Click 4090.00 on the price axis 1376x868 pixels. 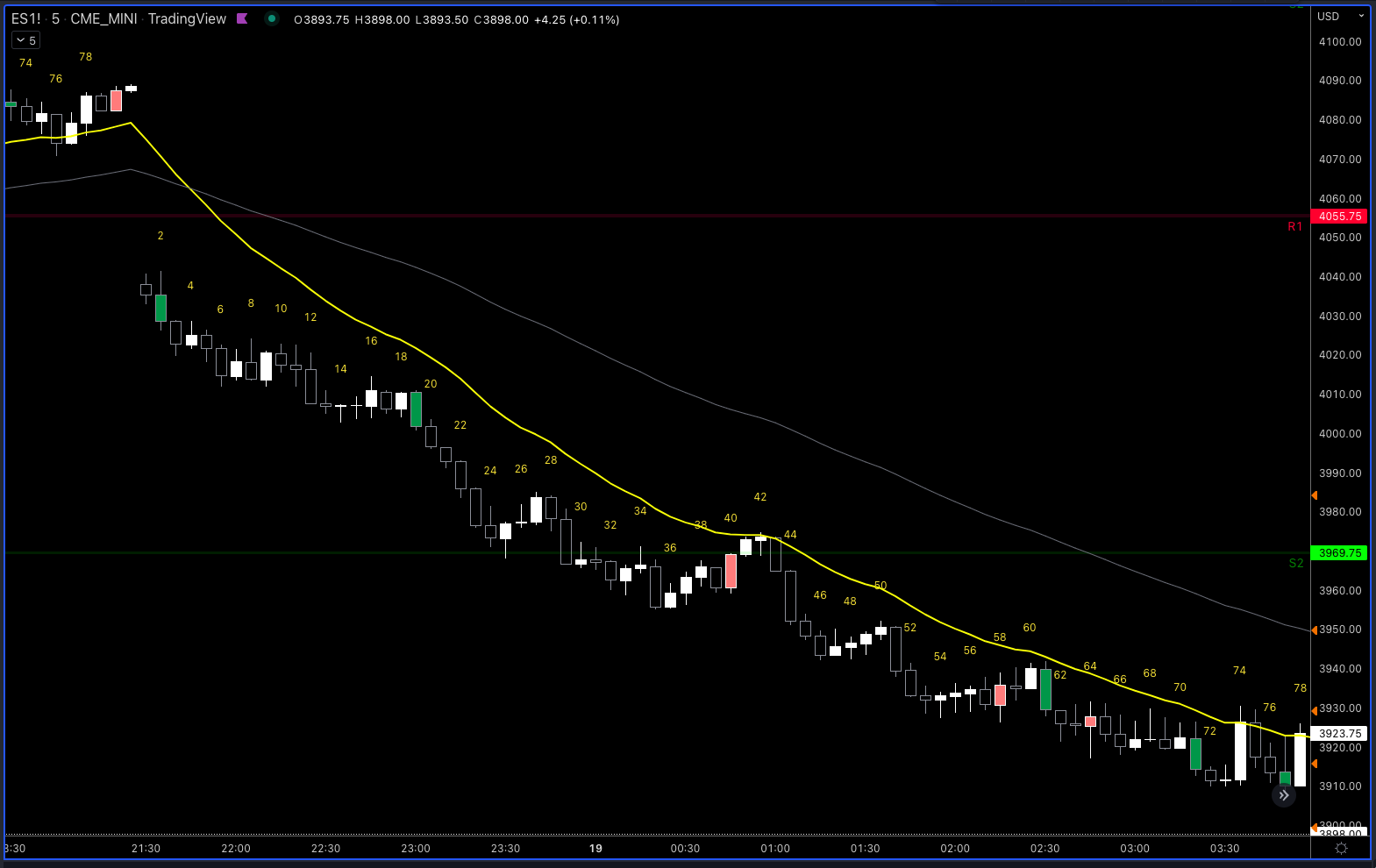coord(1340,81)
